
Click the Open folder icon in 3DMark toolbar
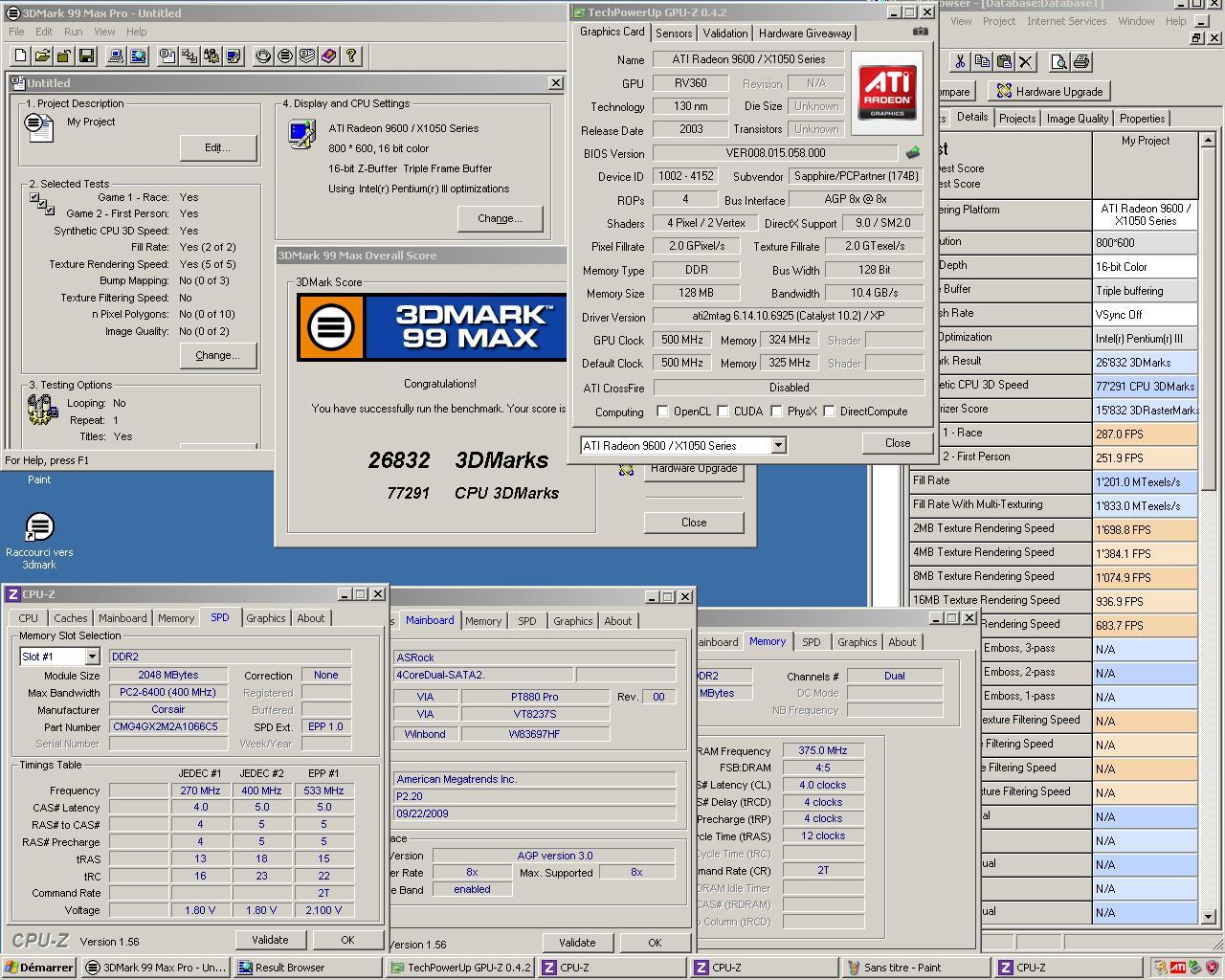tap(42, 56)
